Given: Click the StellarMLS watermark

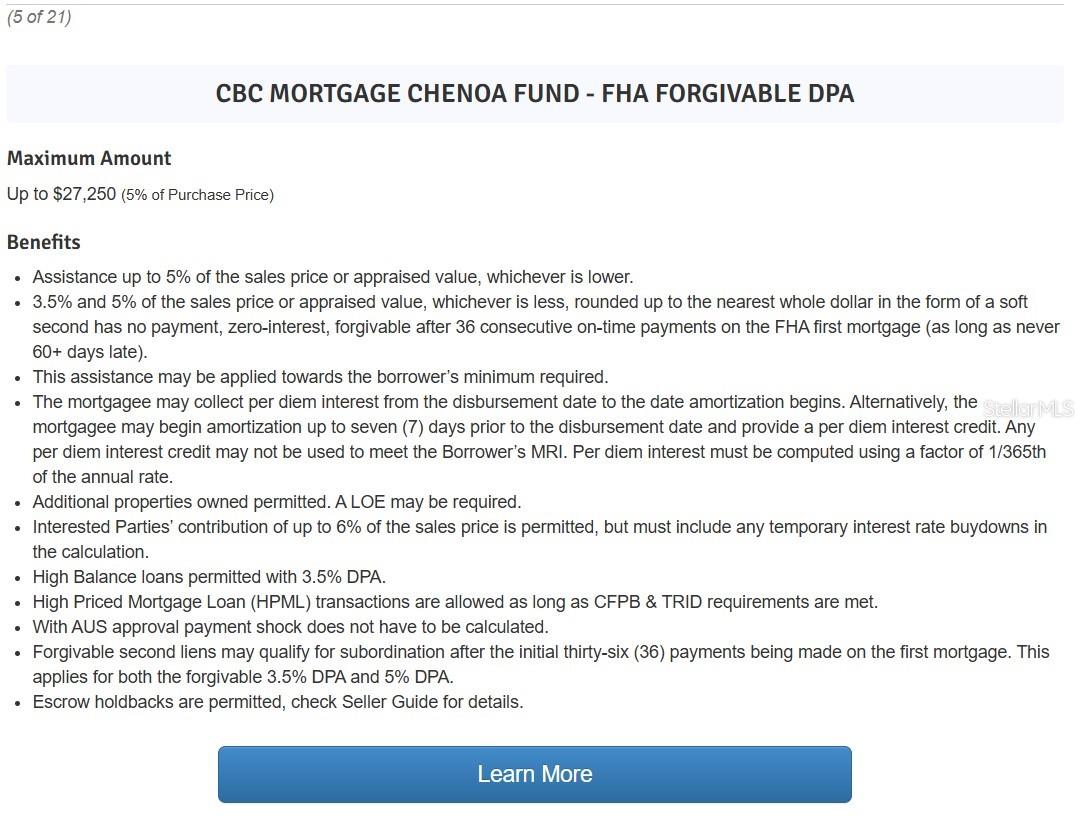Looking at the screenshot, I should coord(1027,408).
